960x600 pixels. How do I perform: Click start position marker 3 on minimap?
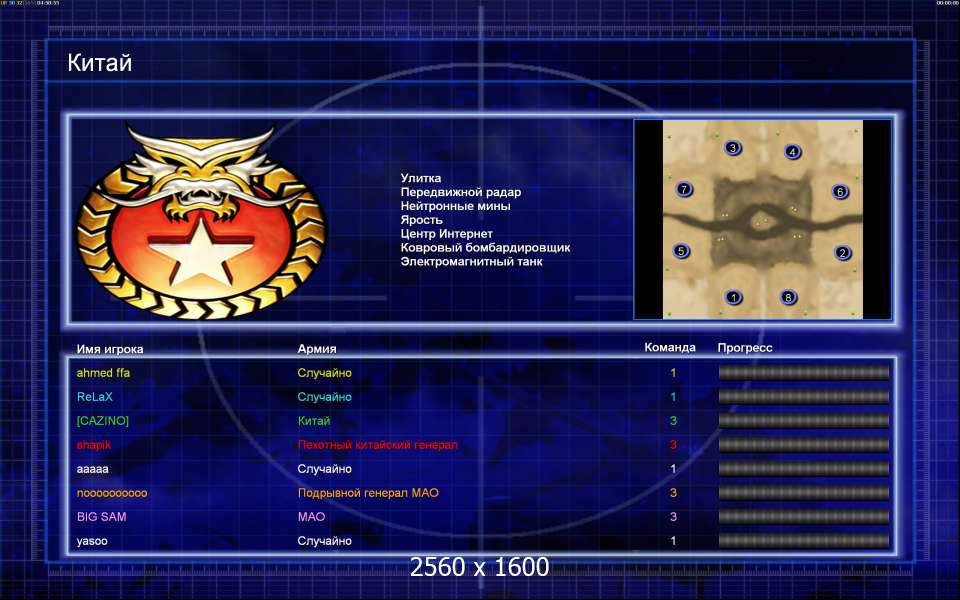[732, 148]
